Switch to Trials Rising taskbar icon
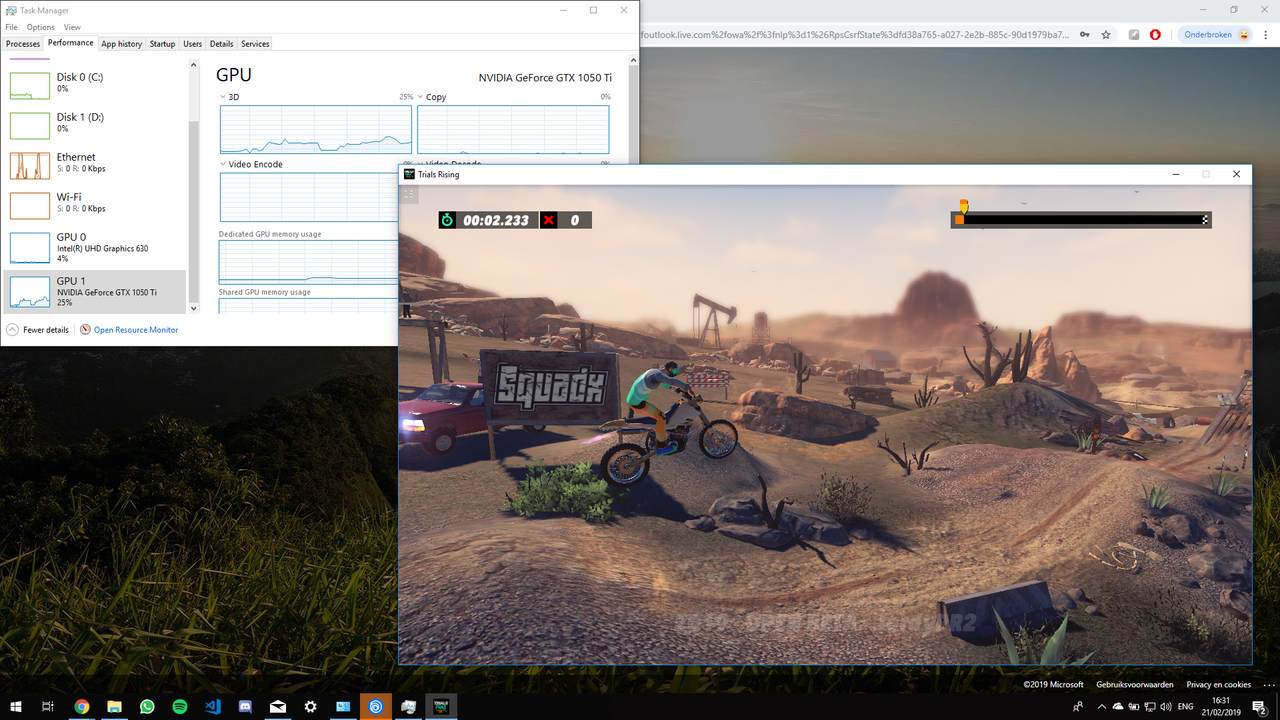 tap(441, 706)
